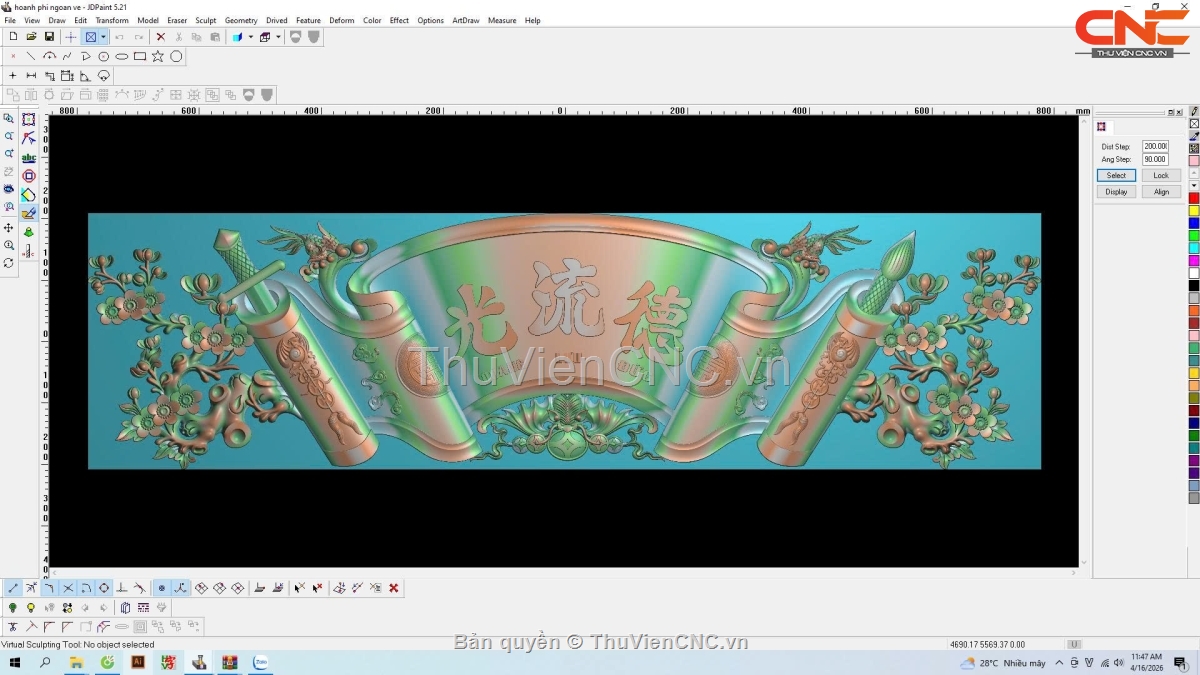The height and width of the screenshot is (675, 1200).
Task: Click the Save file icon
Action: (x=49, y=37)
